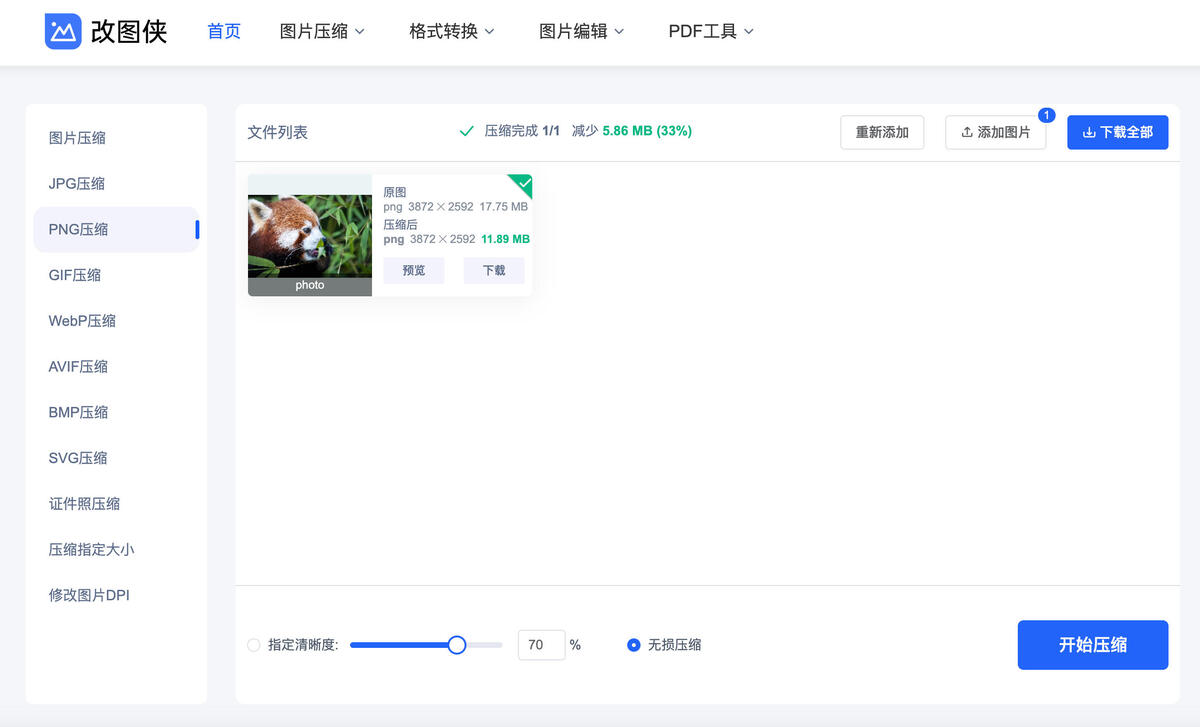1200x727 pixels.
Task: Go to the 首页 tab
Action: pyautogui.click(x=224, y=31)
